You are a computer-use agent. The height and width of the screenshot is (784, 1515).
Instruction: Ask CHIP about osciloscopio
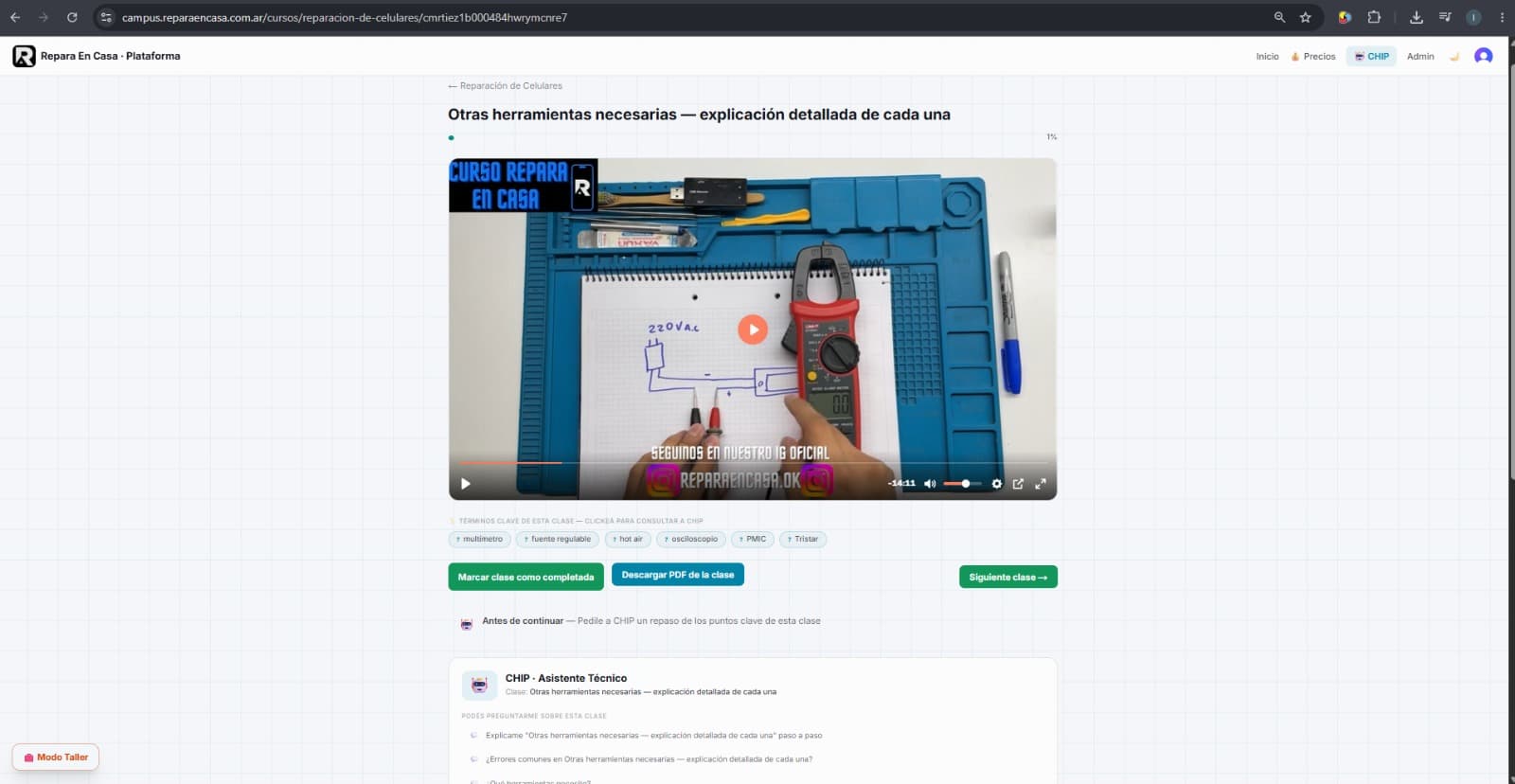[691, 539]
